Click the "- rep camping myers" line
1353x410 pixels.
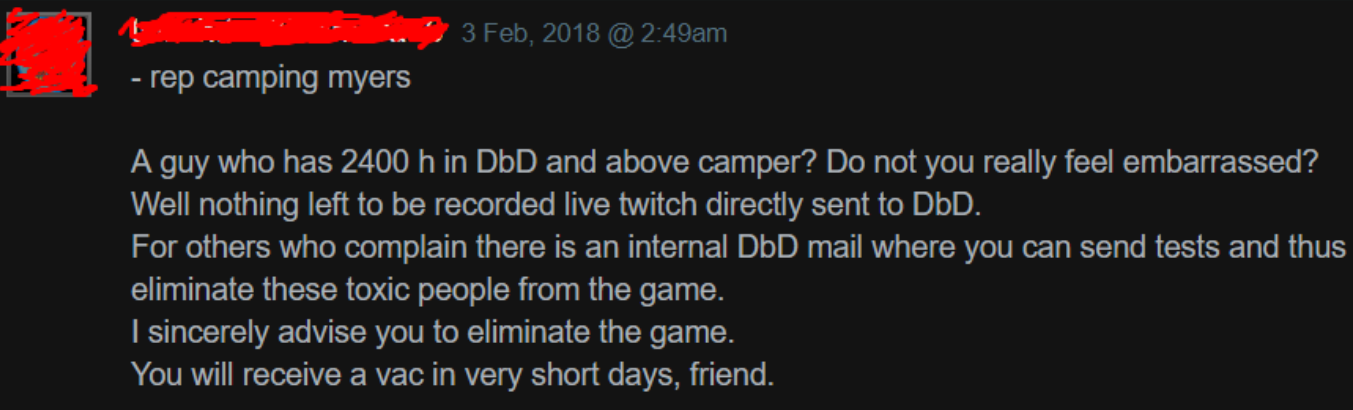271,78
